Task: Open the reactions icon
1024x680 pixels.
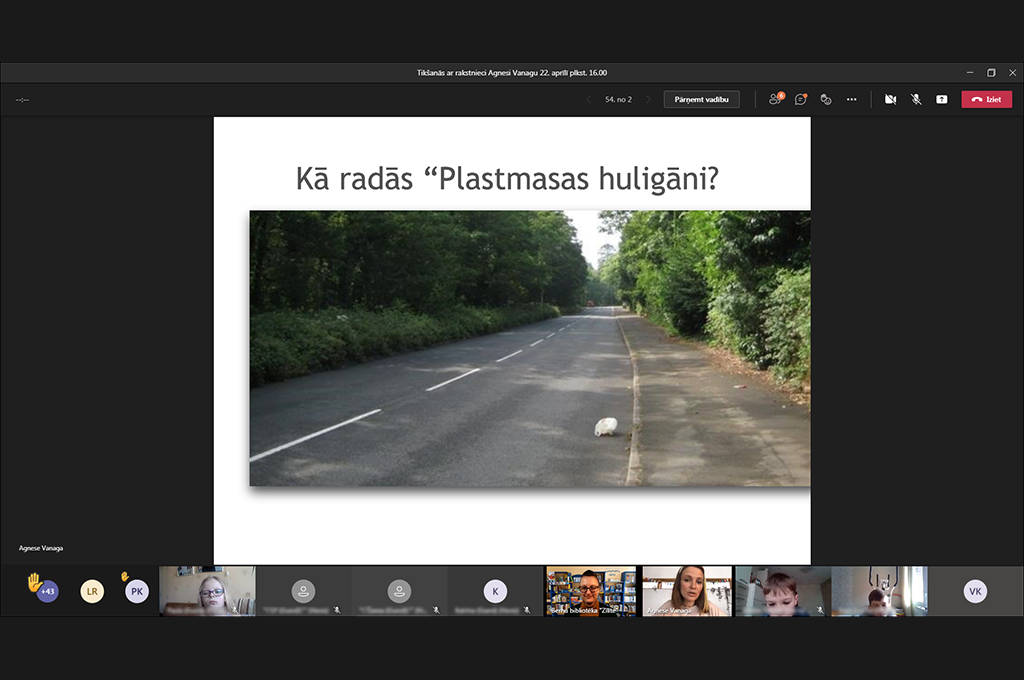Action: click(826, 99)
